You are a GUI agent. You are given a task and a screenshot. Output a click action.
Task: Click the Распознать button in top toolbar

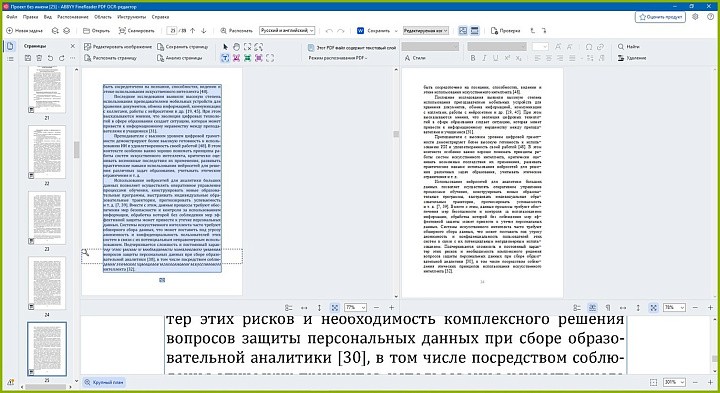pos(236,31)
